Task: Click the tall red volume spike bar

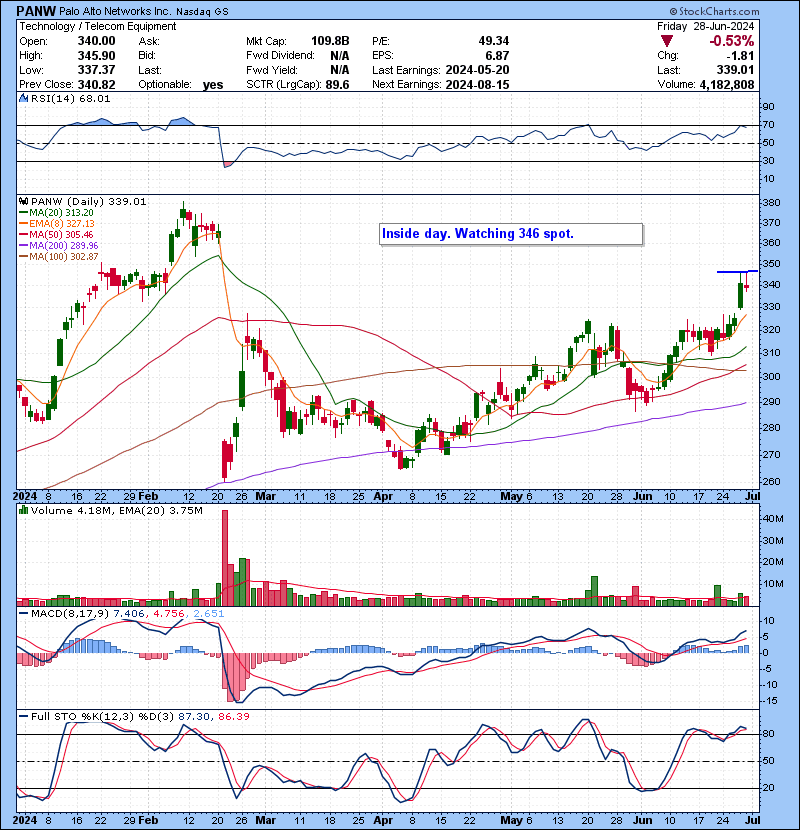Action: 225,558
